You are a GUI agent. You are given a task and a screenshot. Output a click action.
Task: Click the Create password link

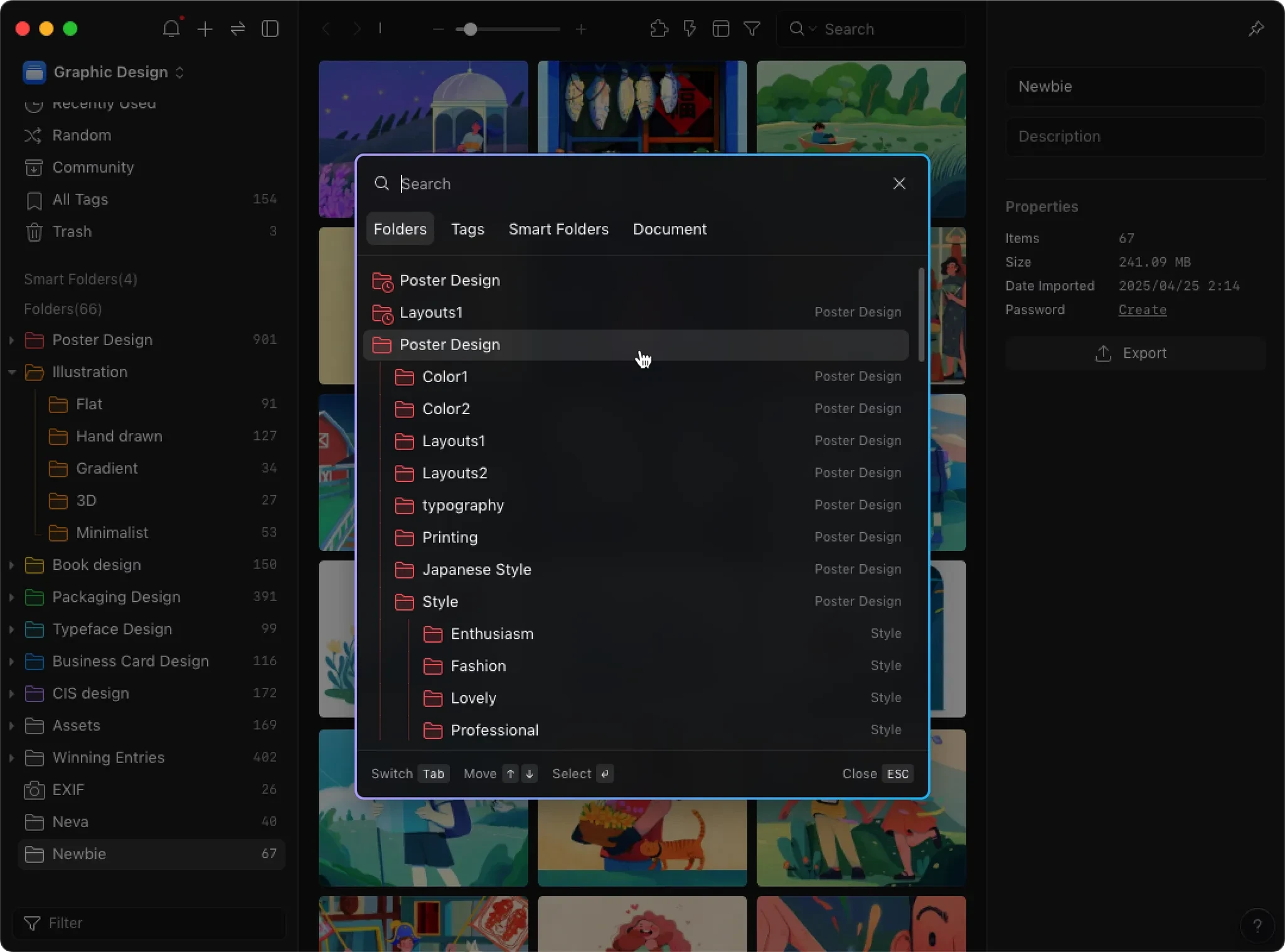(1142, 310)
